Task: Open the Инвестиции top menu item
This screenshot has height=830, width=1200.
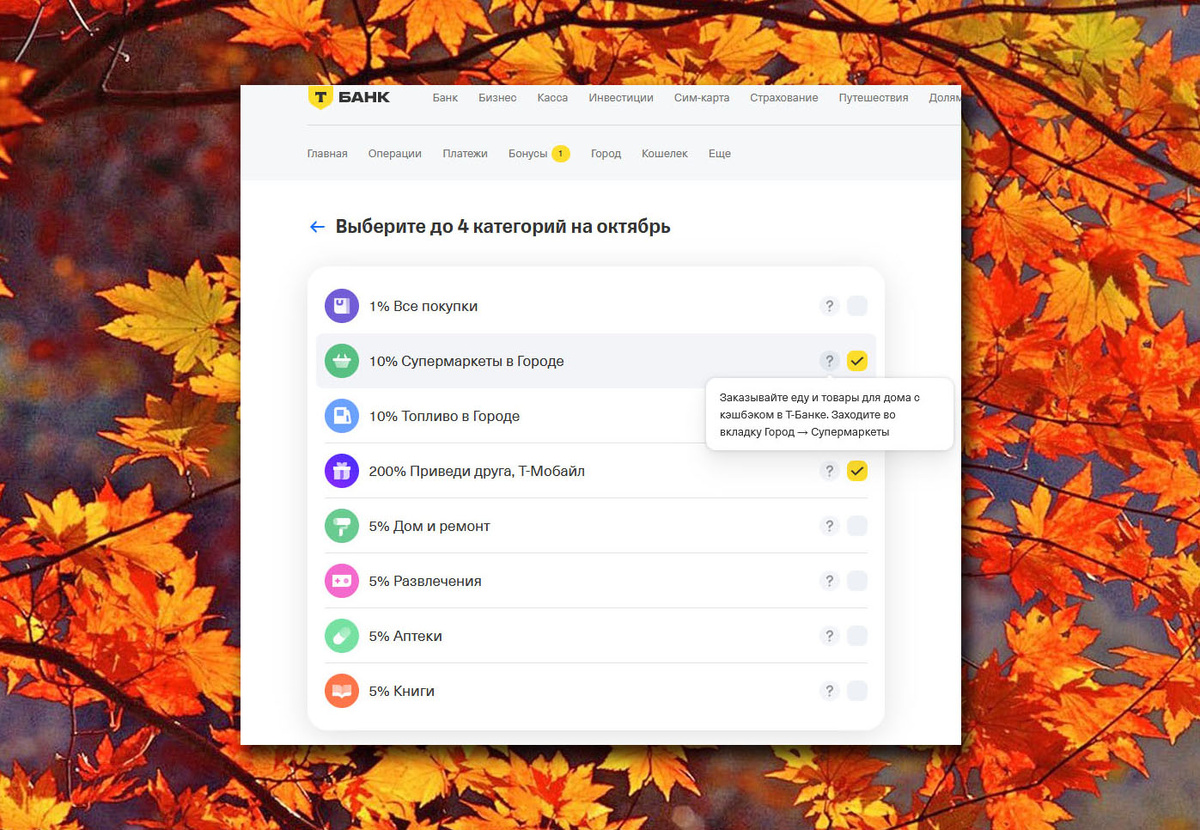Action: (x=621, y=98)
